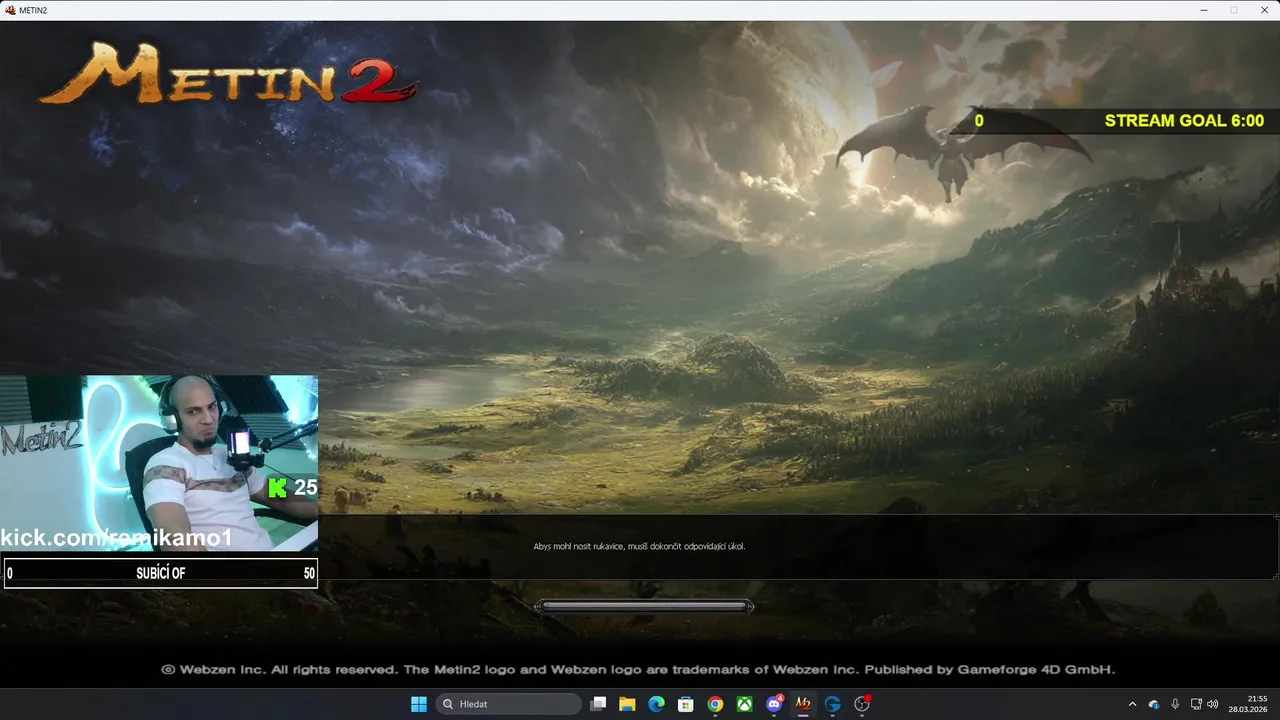This screenshot has height=720, width=1280.
Task: Click the METIN2 window title icon
Action: [x=11, y=10]
